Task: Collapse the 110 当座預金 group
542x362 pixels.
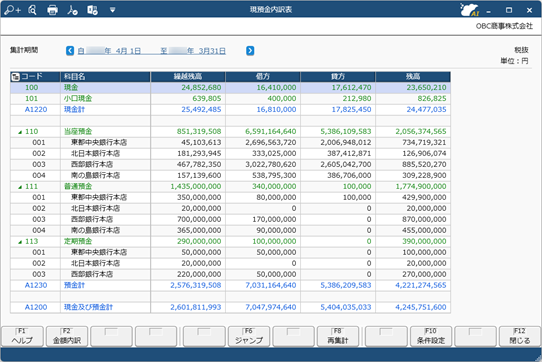Action: point(20,132)
